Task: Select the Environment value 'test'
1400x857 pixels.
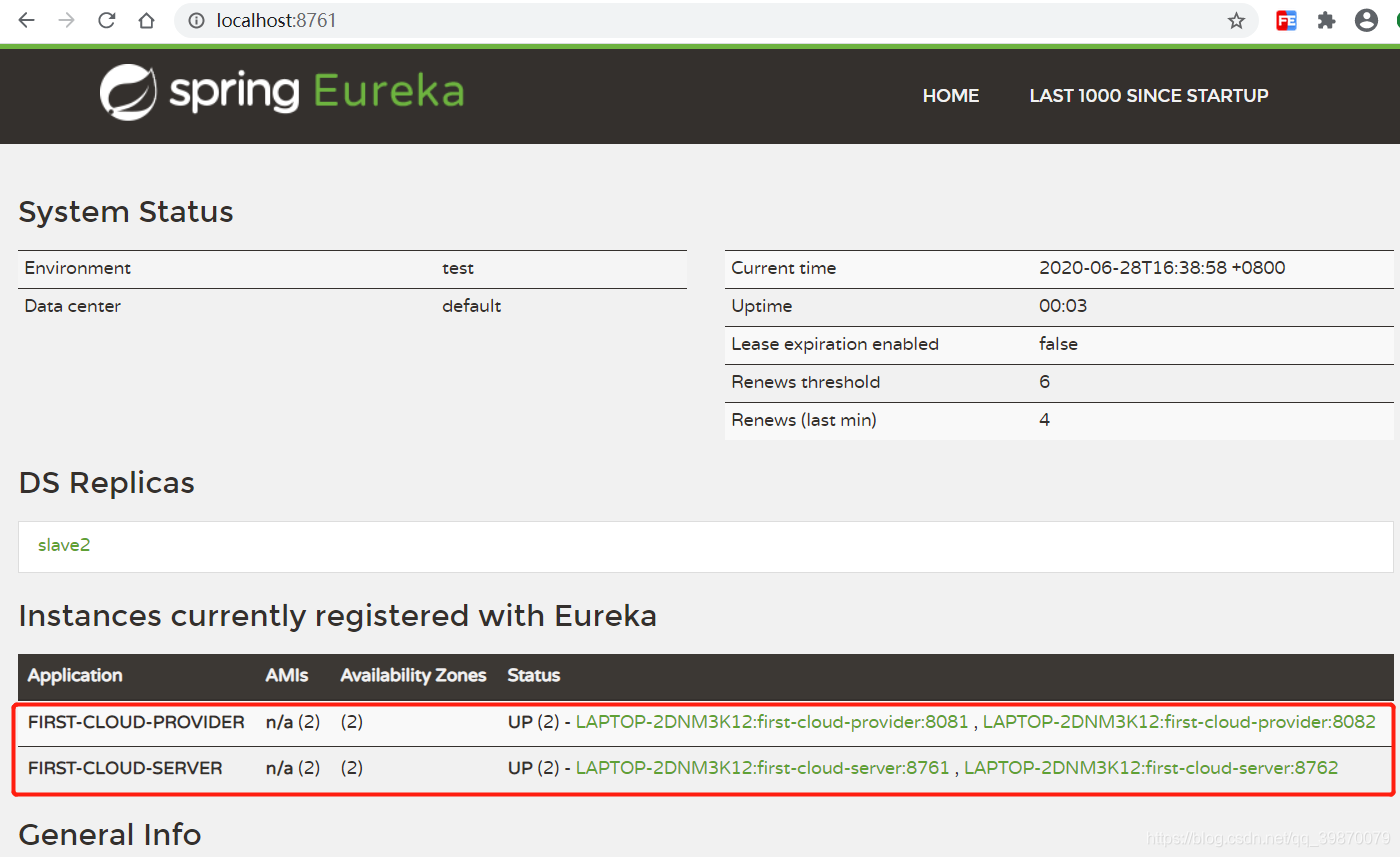Action: coord(458,268)
